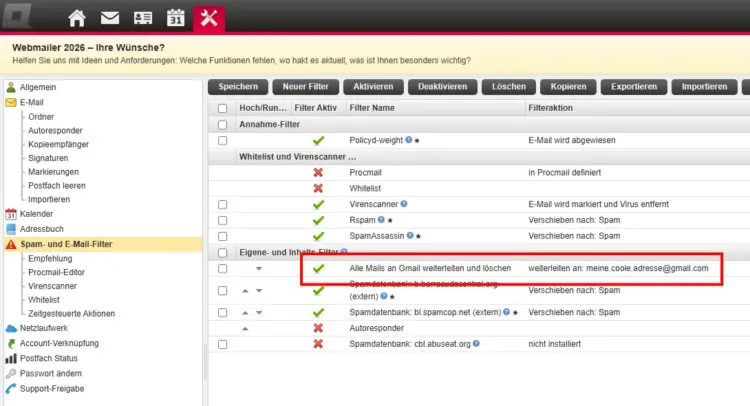Open the Home icon in top bar
This screenshot has width=750, height=406.
[x=77, y=18]
